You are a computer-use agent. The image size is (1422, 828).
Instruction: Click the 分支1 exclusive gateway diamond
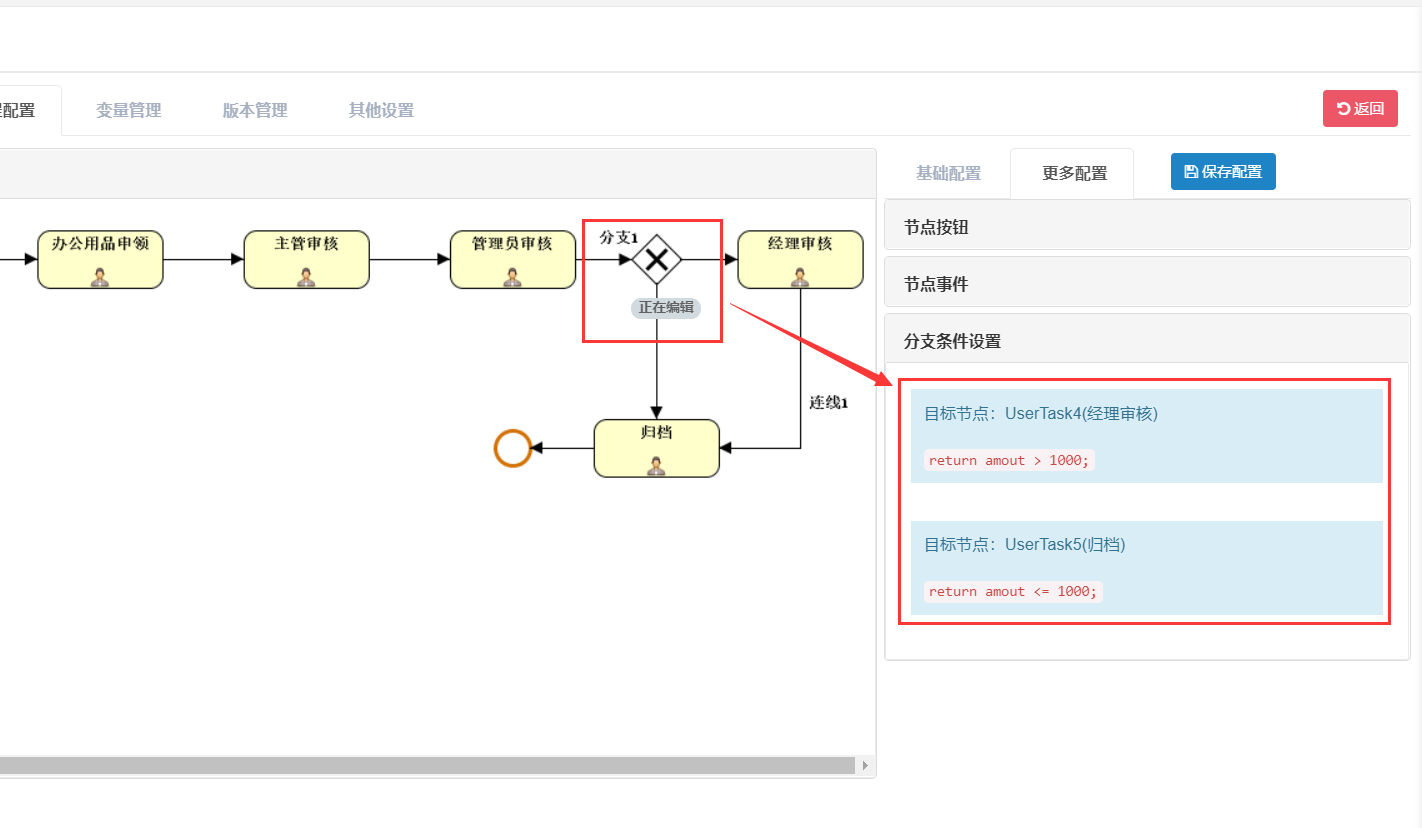click(656, 260)
